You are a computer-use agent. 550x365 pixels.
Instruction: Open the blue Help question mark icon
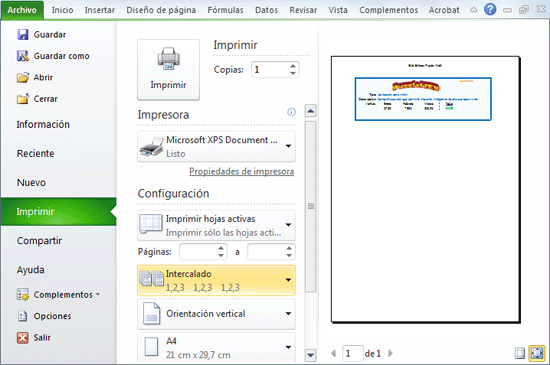pos(490,9)
